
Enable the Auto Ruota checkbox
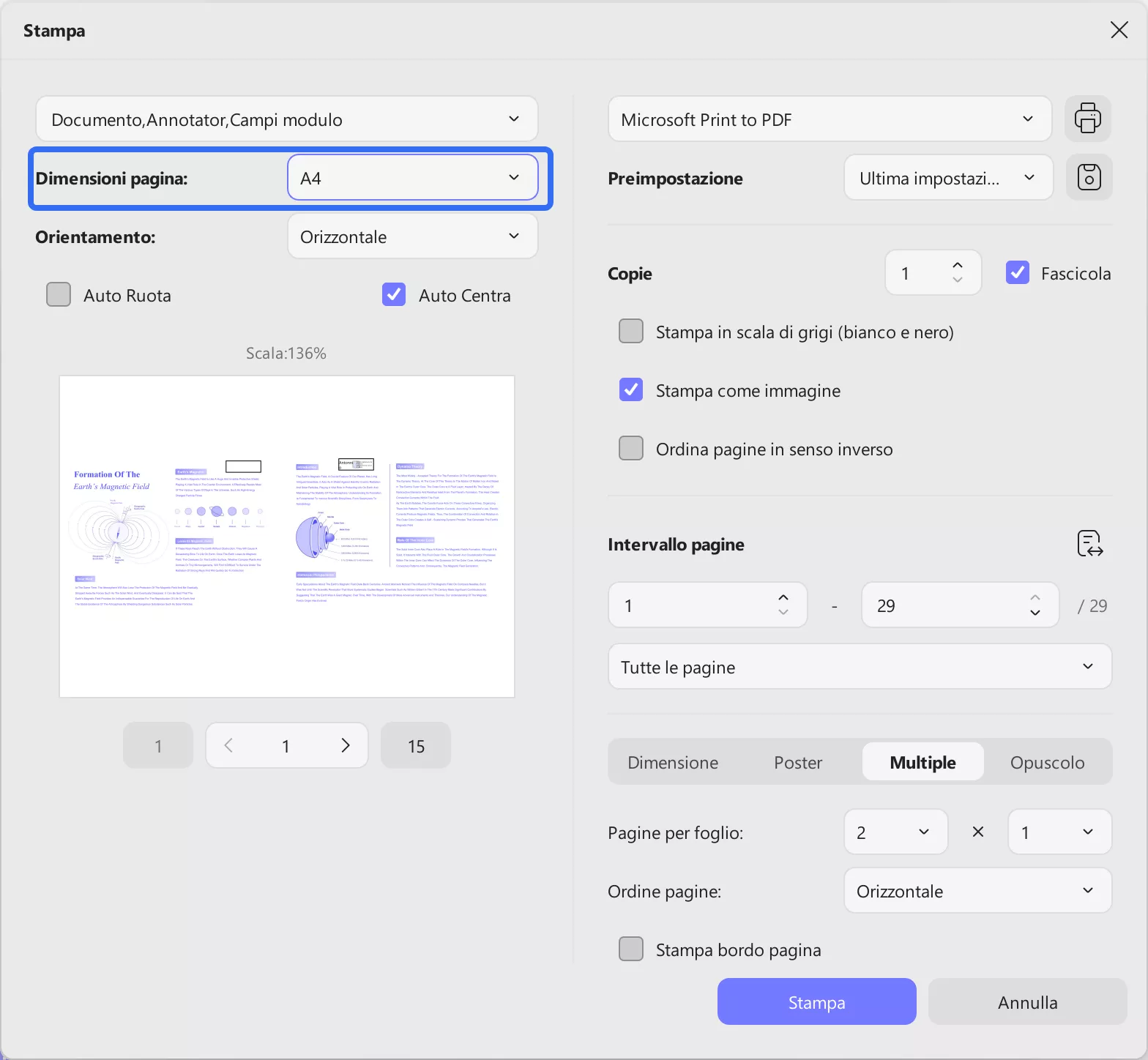click(59, 295)
